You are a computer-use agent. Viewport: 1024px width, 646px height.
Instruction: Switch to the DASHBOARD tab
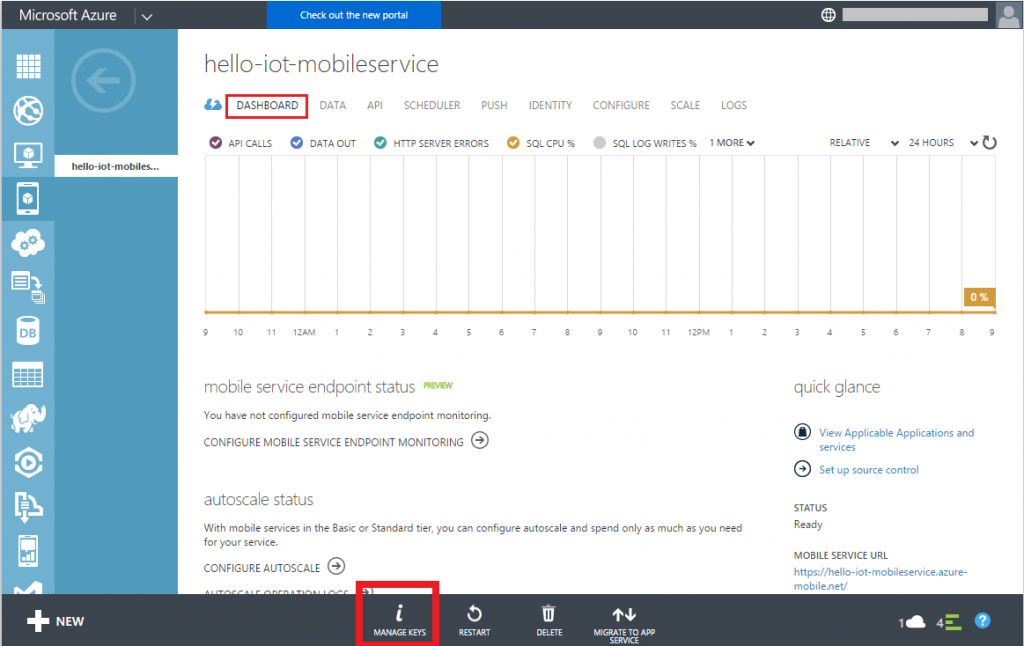point(267,105)
